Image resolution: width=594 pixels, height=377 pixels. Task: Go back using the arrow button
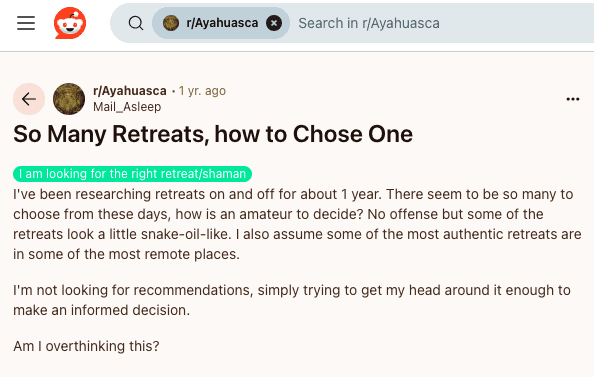tap(29, 99)
